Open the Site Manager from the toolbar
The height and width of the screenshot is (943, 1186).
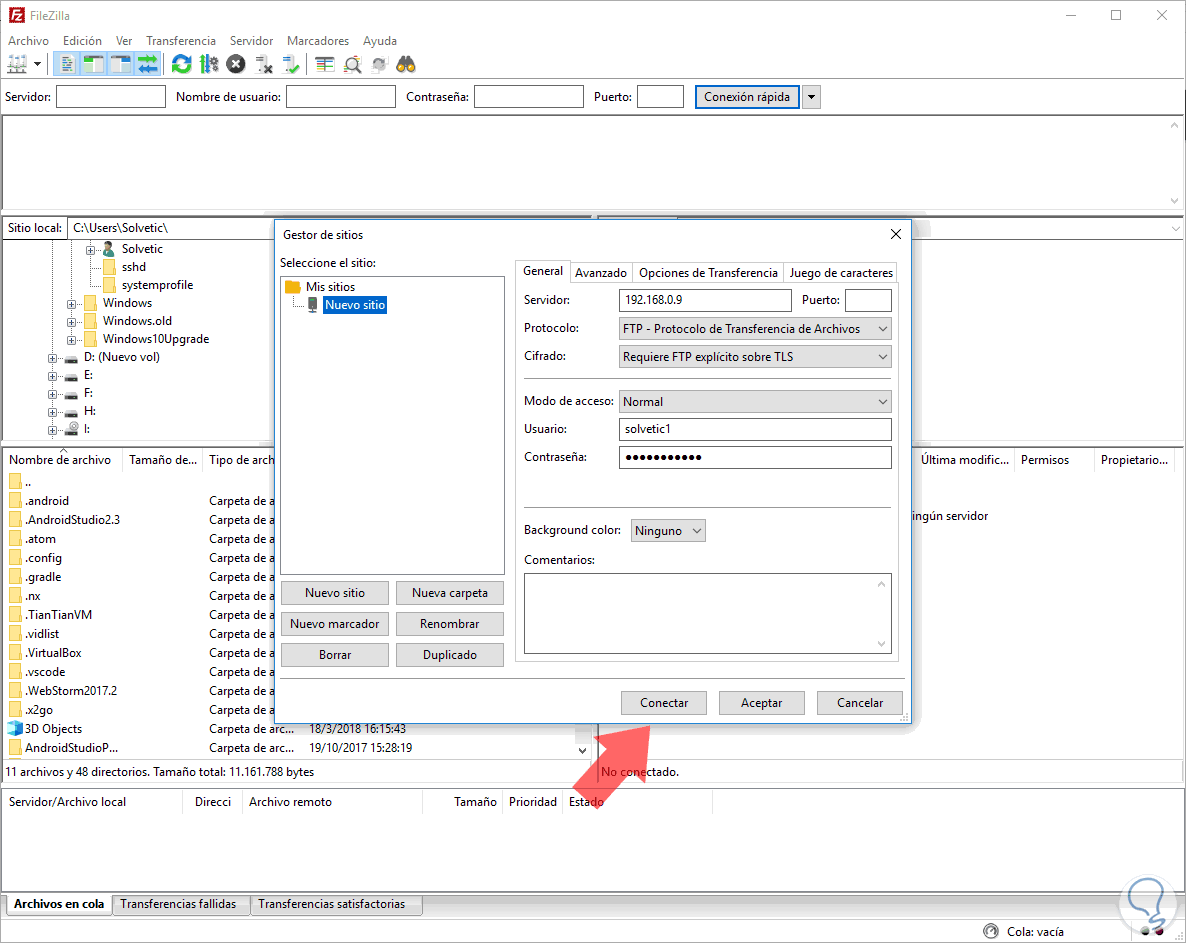coord(18,63)
